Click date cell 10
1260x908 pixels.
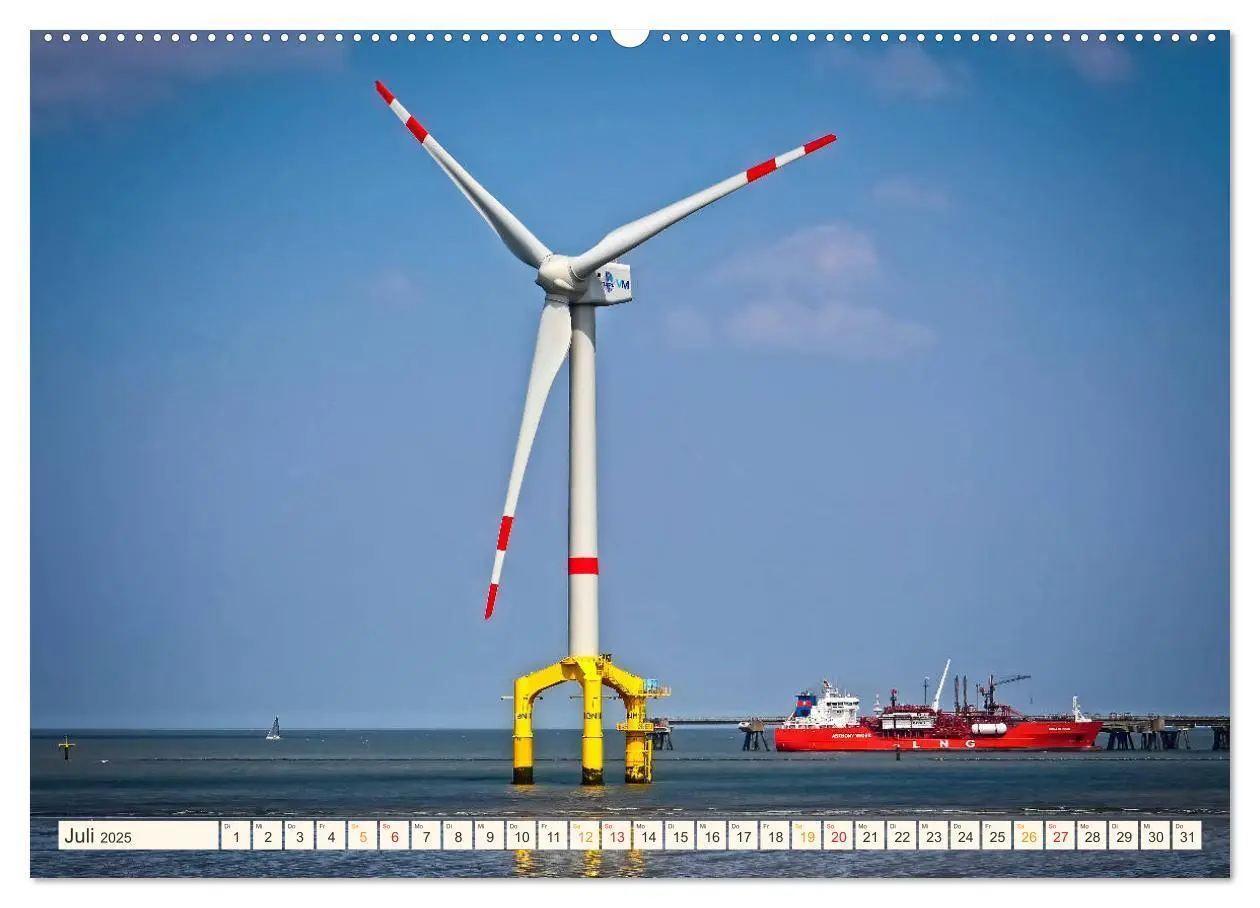click(521, 836)
